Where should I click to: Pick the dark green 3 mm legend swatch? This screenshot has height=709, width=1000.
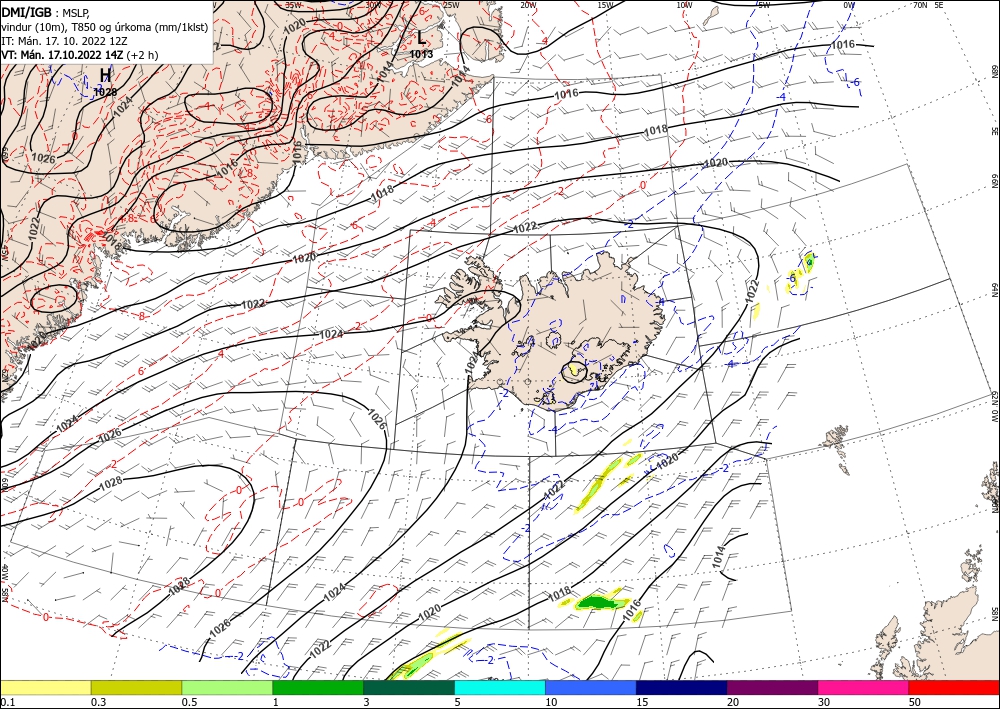tap(409, 687)
